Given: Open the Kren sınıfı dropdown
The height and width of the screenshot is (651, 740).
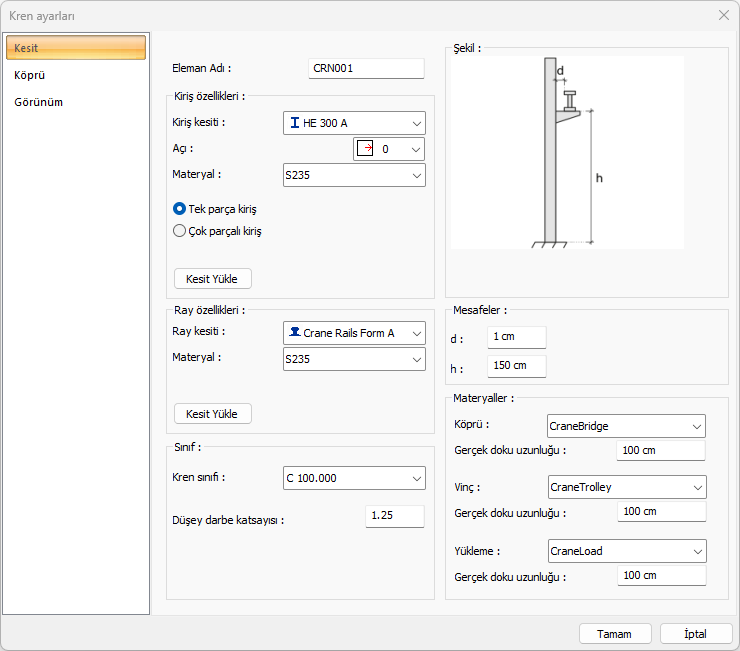Looking at the screenshot, I should 354,478.
